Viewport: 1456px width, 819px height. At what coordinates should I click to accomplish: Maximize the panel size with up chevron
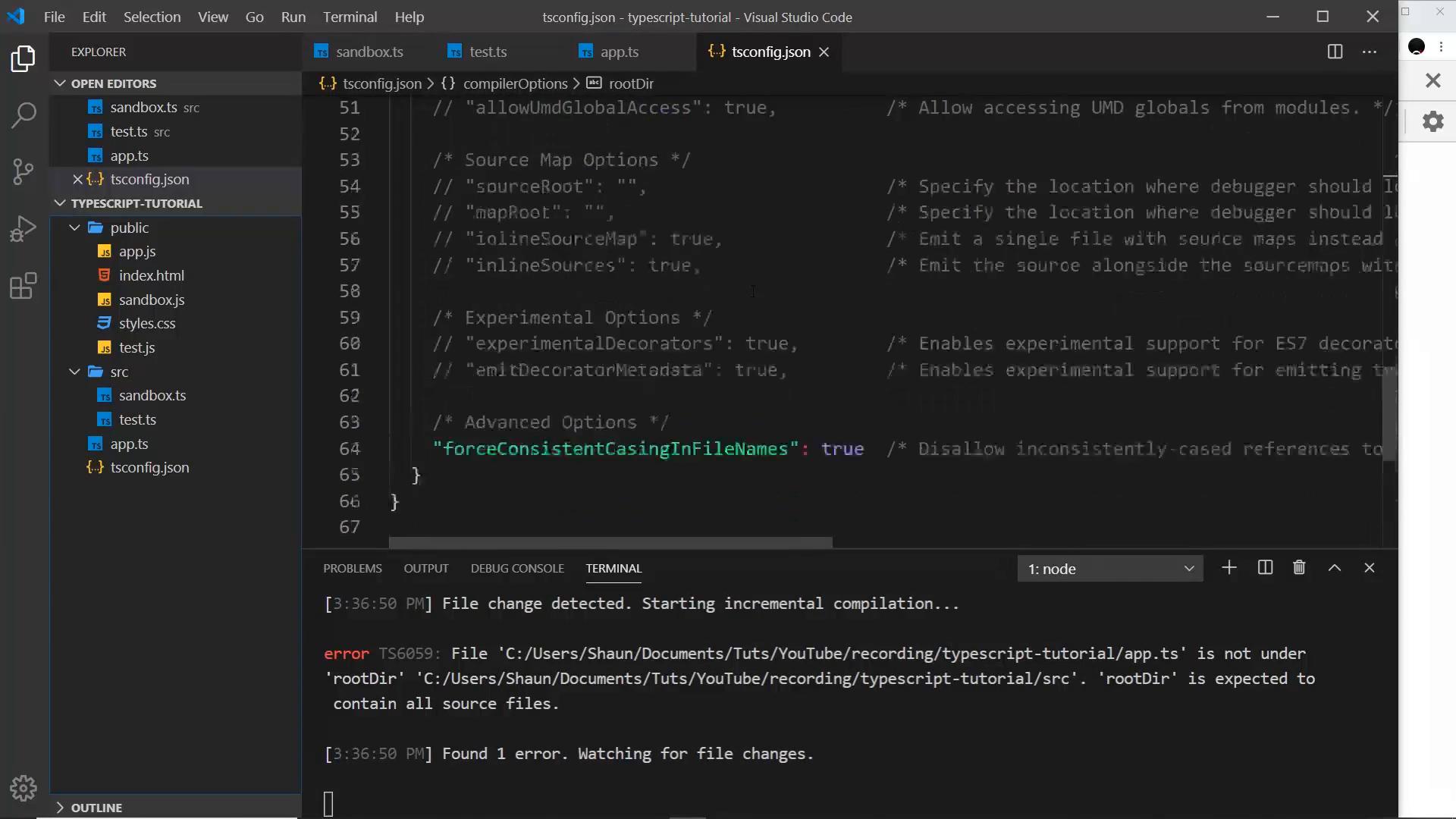coord(1335,568)
